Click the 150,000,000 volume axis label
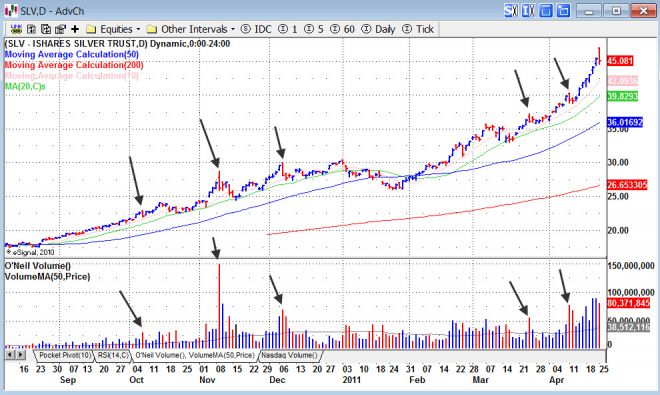Screen dimensions: 660x395 [x=631, y=266]
